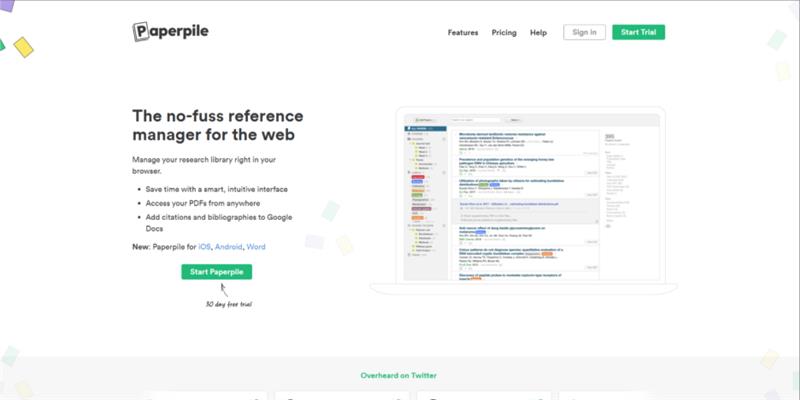Viewport: 800px width, 400px height.
Task: Click the yellow paper decoration at the top-left
Action: pos(23,47)
